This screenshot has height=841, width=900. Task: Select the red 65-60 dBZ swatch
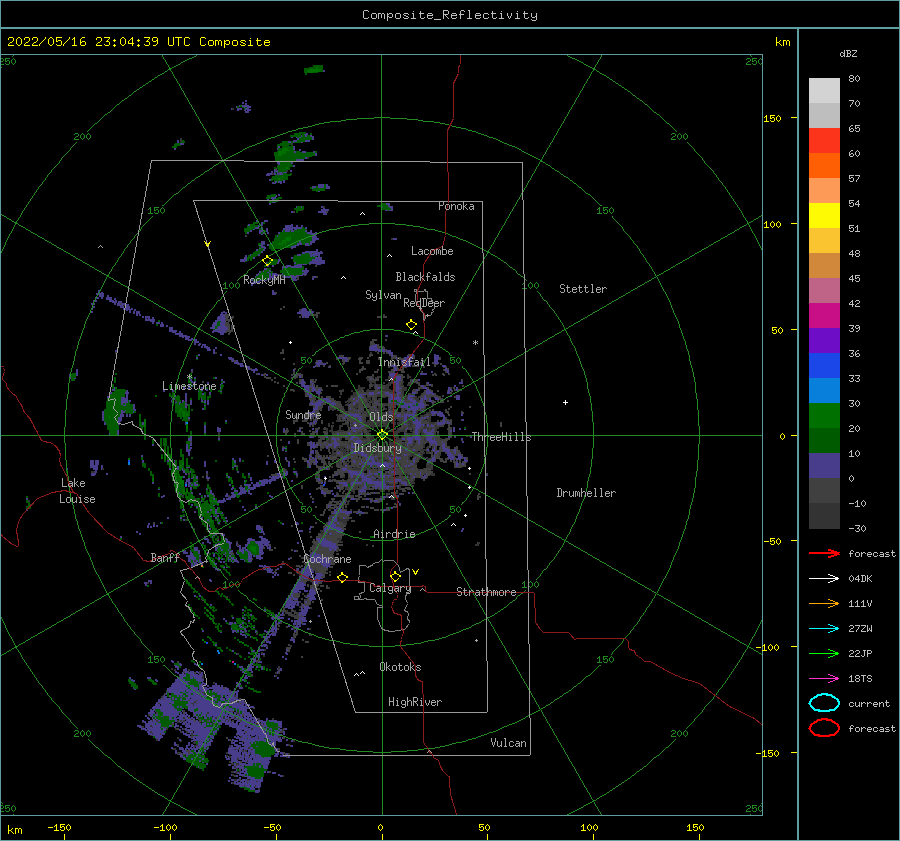824,140
